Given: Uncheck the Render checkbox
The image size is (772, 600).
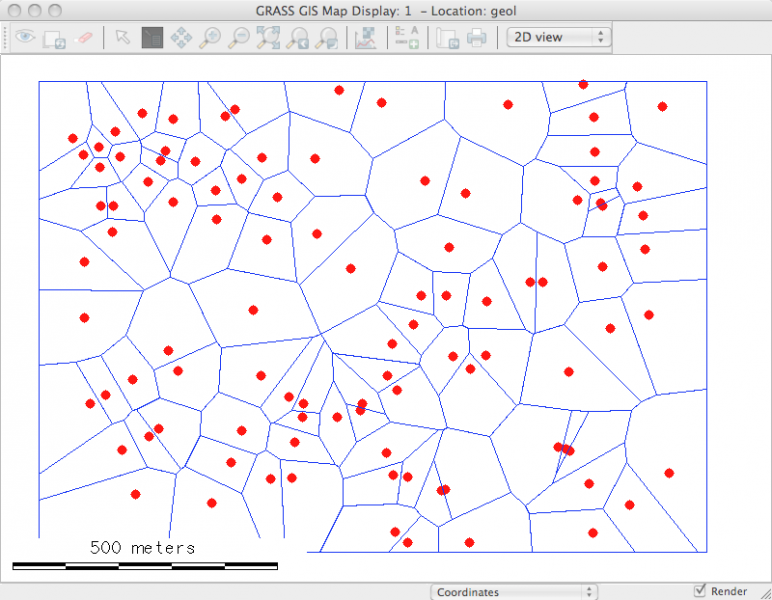Looking at the screenshot, I should [x=700, y=591].
